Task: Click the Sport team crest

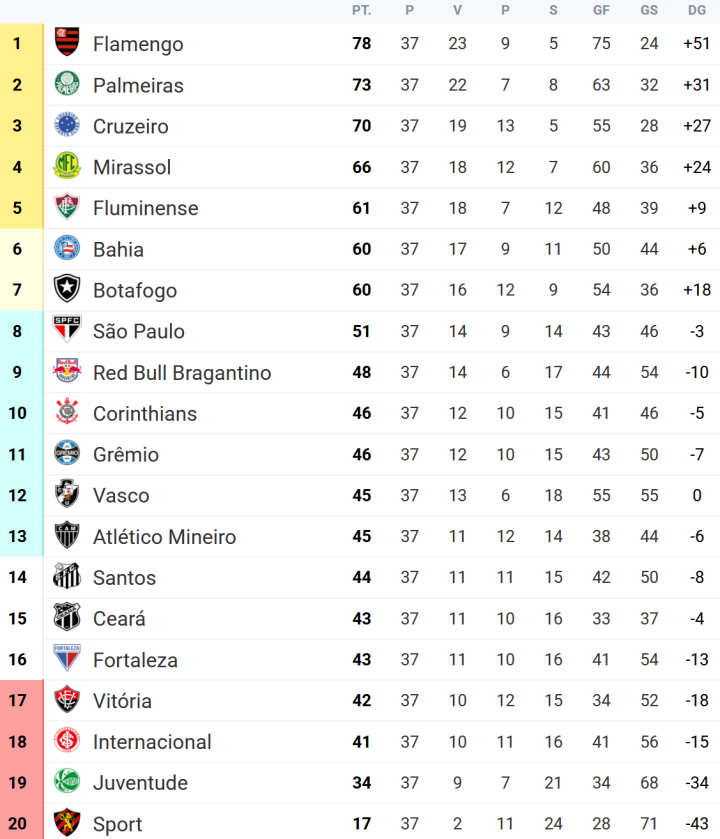Action: click(x=67, y=823)
